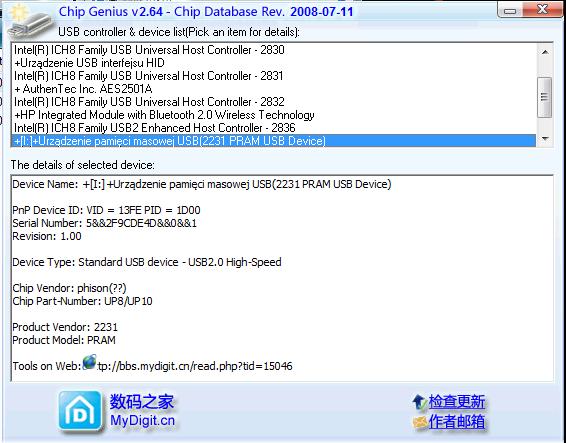Click the Chip Genius v2.64 title bar text
Screen dimensions: 566x443
[x=206, y=12]
